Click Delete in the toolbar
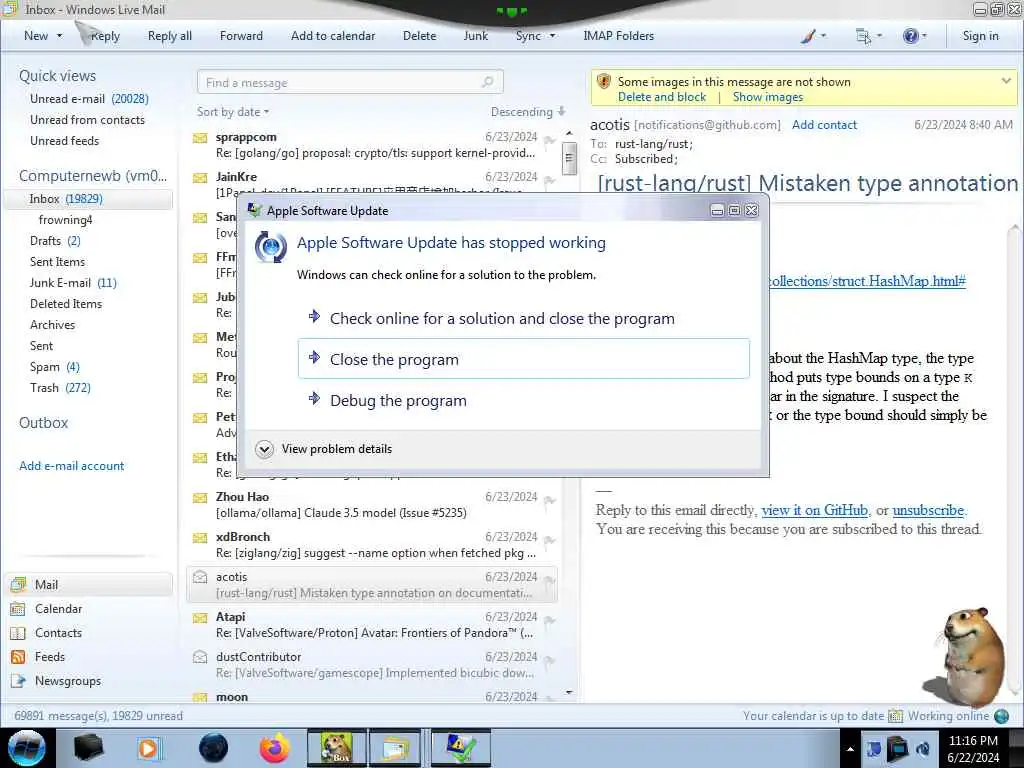The width and height of the screenshot is (1024, 768). pos(419,36)
